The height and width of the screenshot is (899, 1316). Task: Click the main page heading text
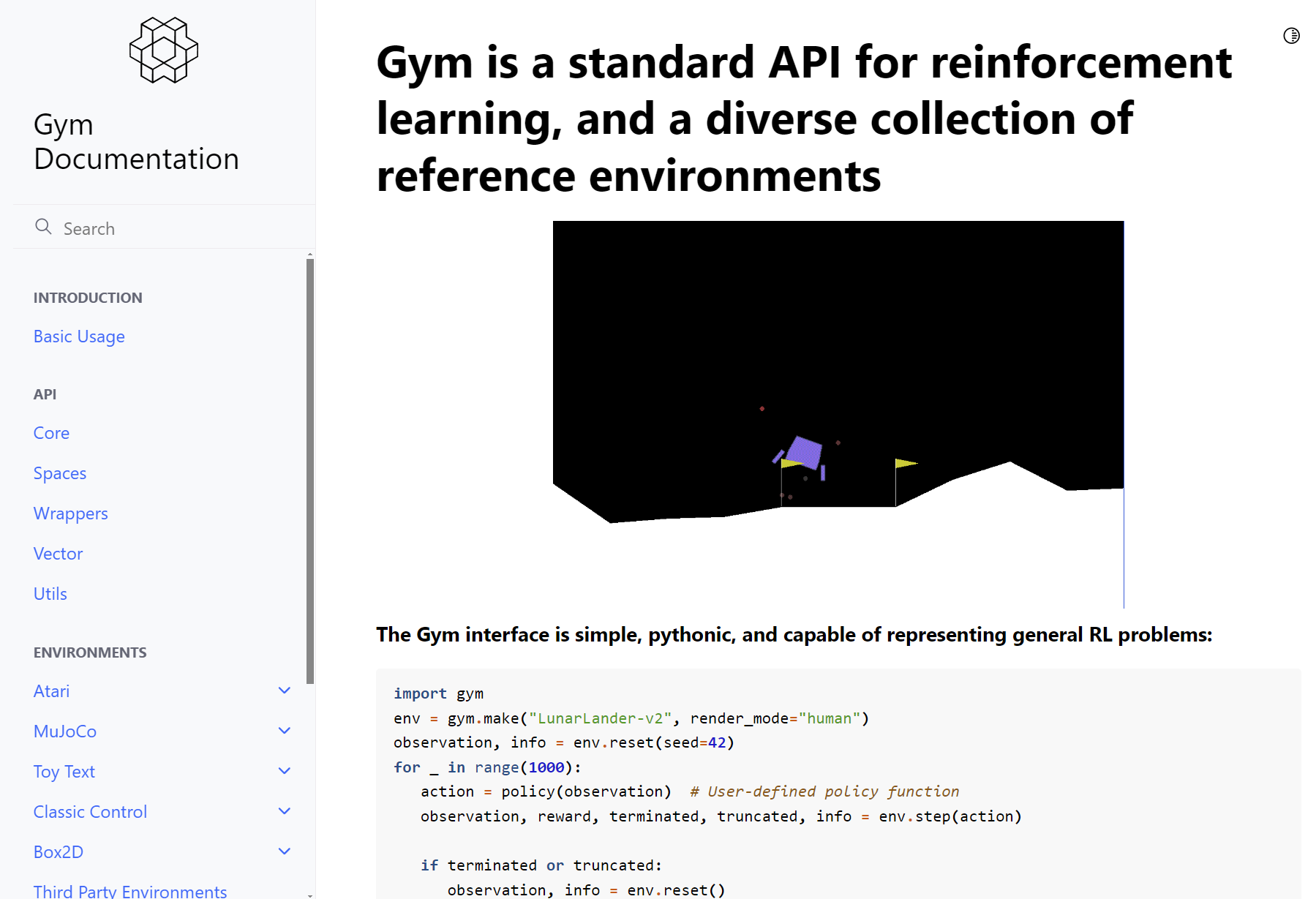point(804,119)
